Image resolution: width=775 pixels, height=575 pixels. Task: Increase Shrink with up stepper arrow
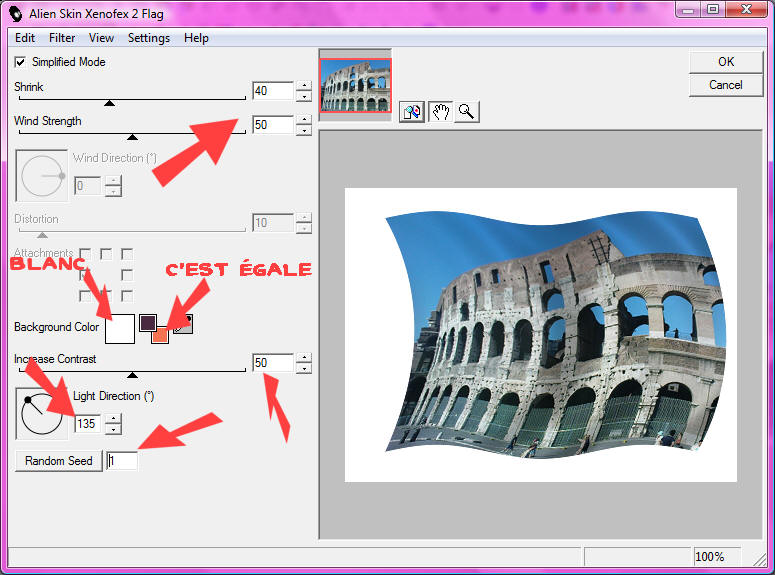tap(304, 86)
